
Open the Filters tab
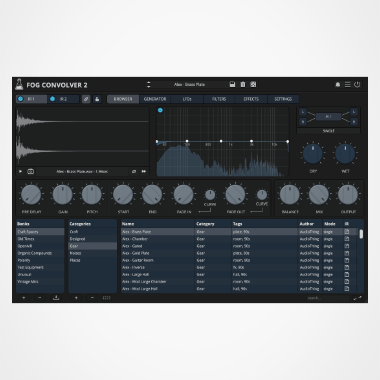coord(219,99)
